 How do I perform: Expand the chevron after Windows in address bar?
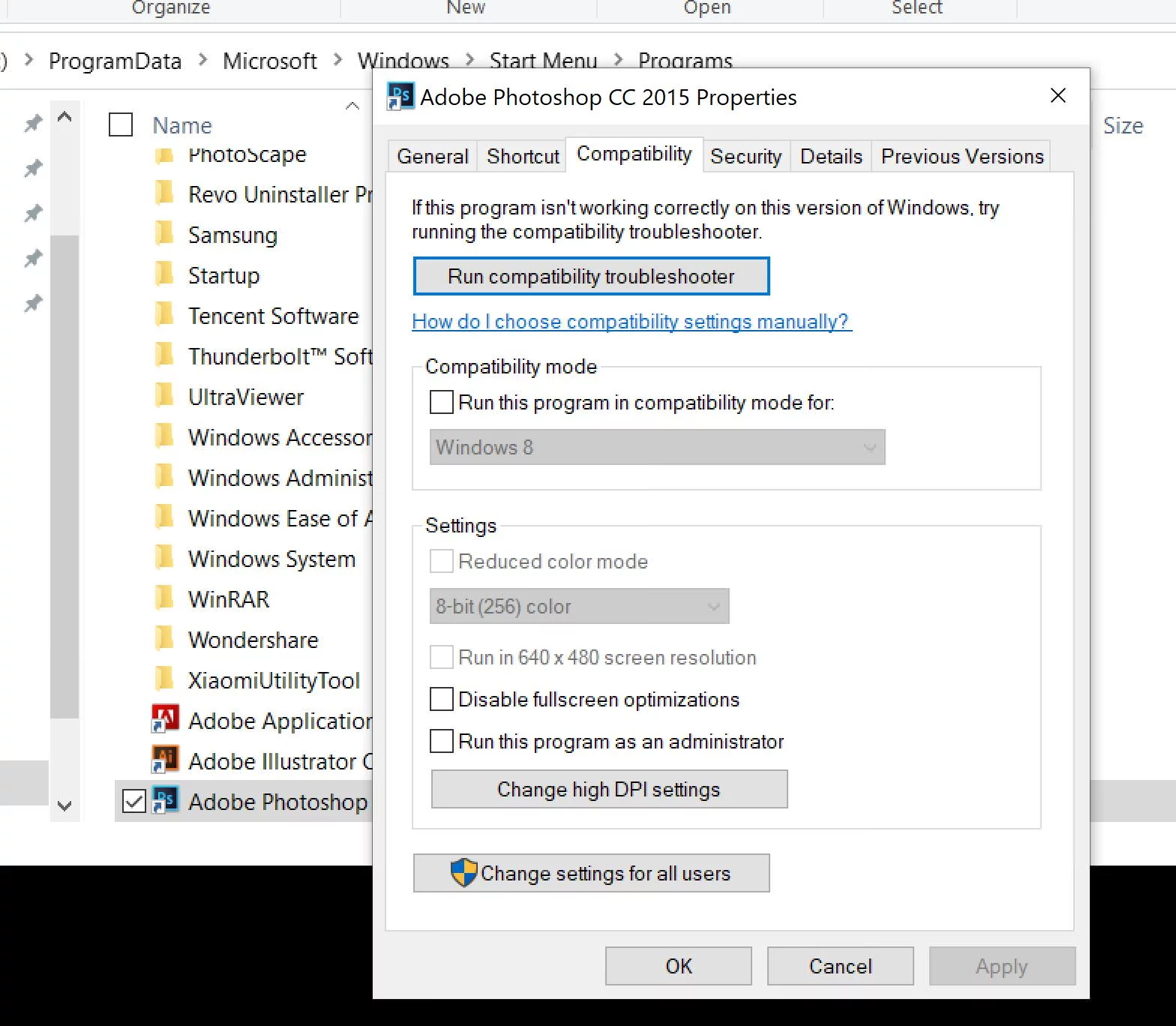coord(469,60)
